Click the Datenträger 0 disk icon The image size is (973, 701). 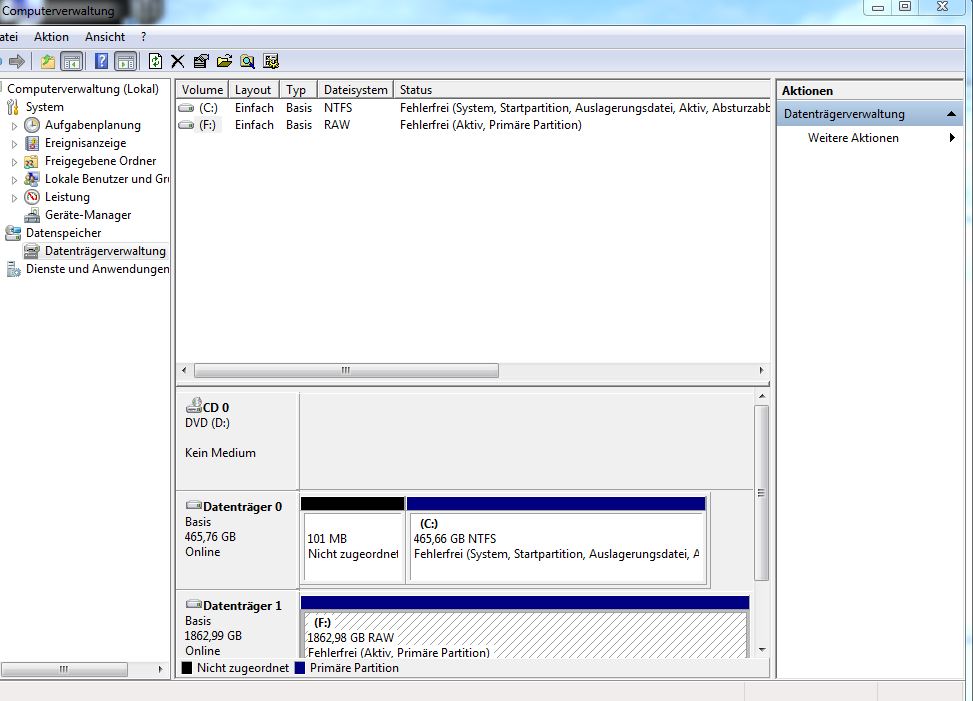194,505
